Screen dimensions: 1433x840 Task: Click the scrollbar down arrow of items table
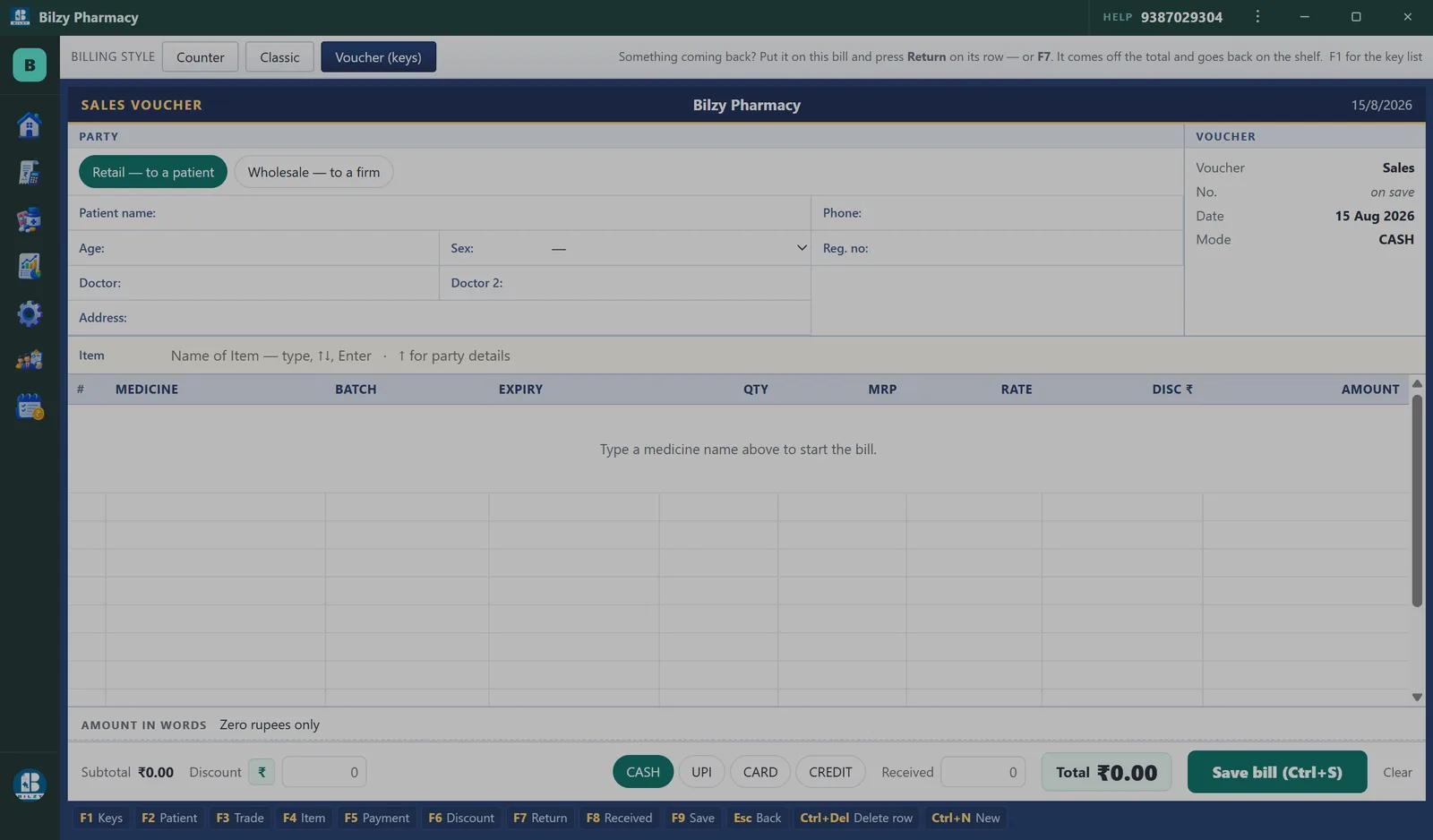pos(1417,697)
